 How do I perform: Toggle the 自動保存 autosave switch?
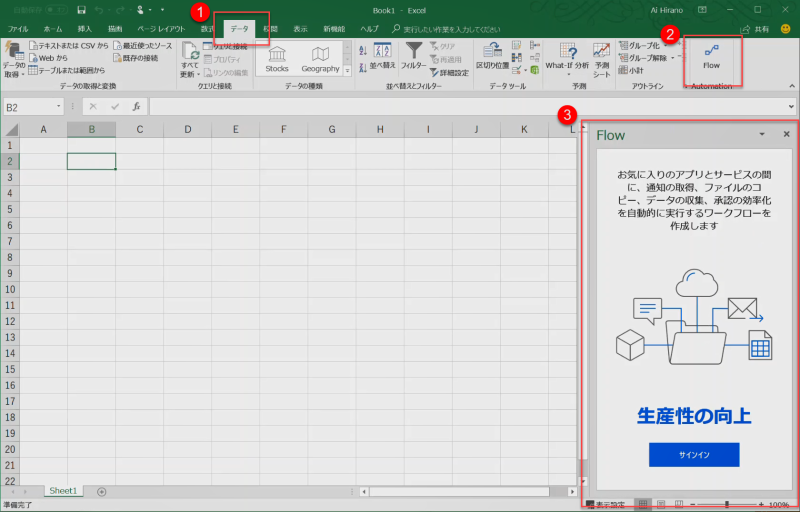[x=56, y=10]
